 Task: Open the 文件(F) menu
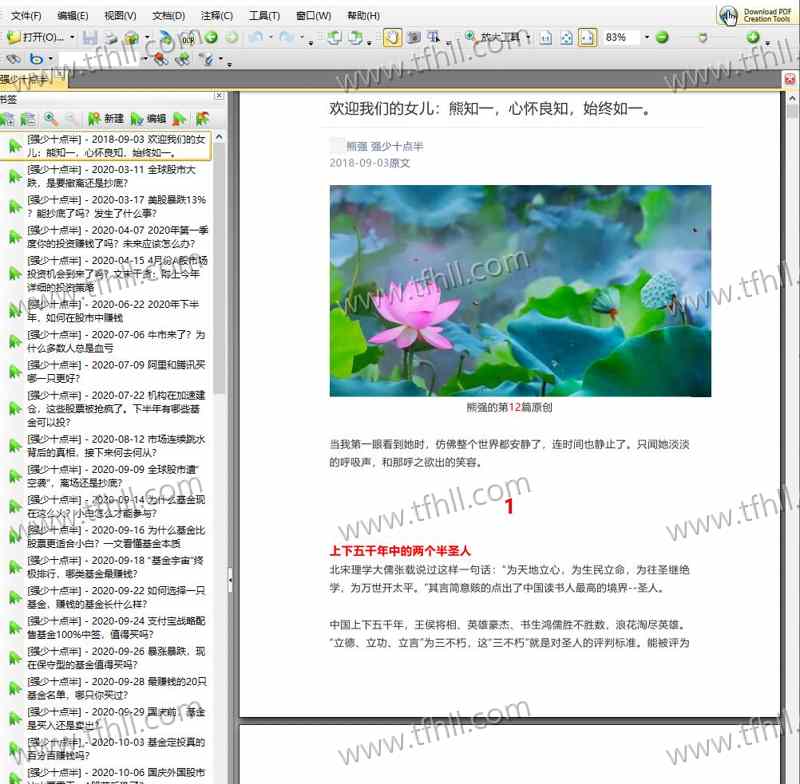[x=26, y=16]
